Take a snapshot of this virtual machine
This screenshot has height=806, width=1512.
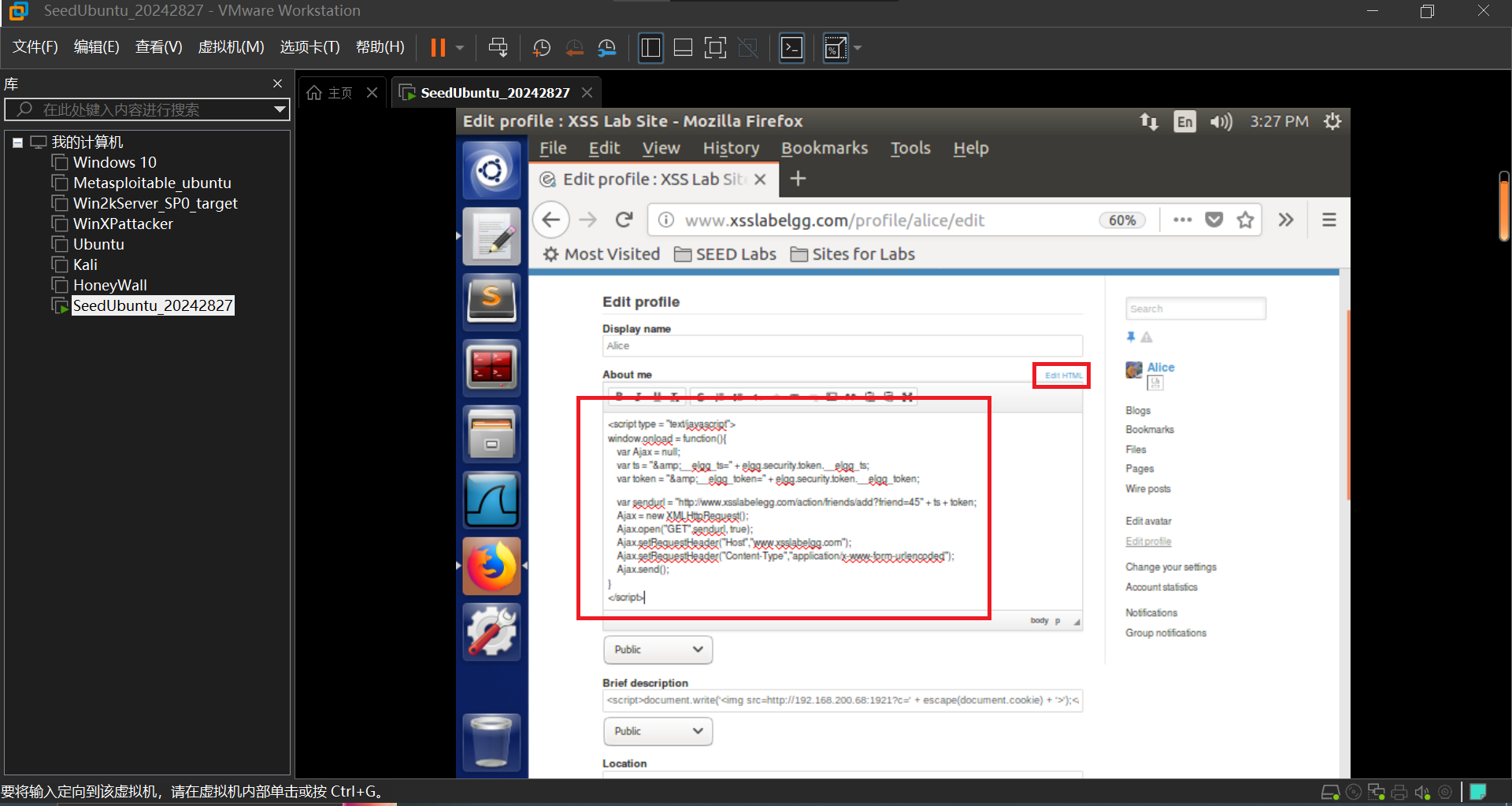542,48
